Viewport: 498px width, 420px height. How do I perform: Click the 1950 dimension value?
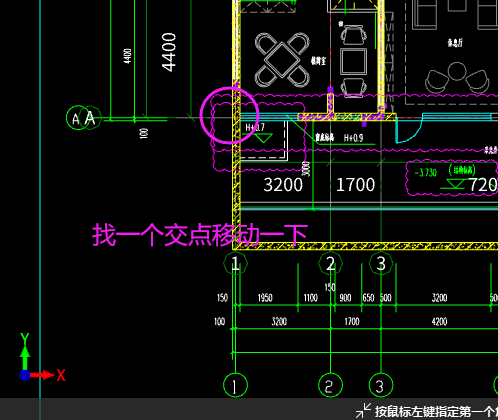tap(265, 298)
